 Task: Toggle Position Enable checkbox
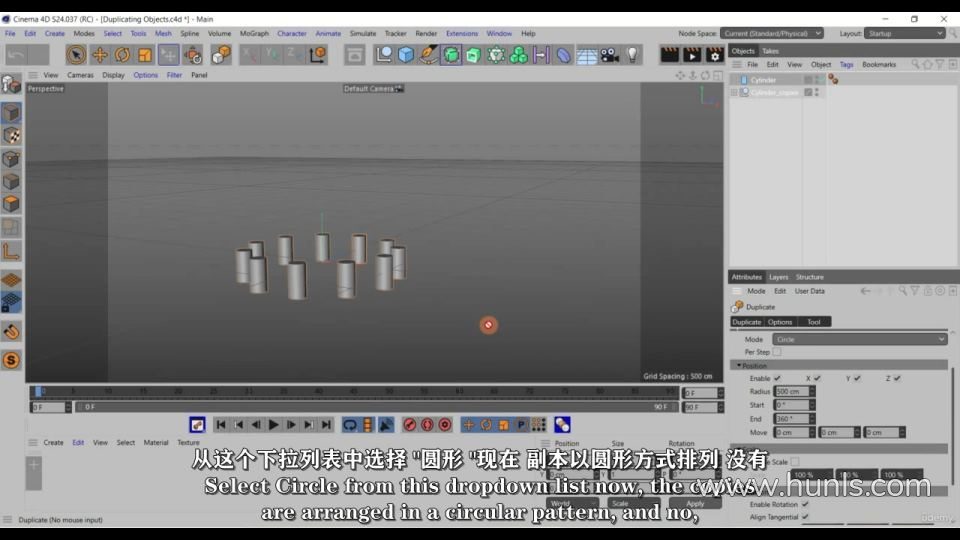(778, 378)
